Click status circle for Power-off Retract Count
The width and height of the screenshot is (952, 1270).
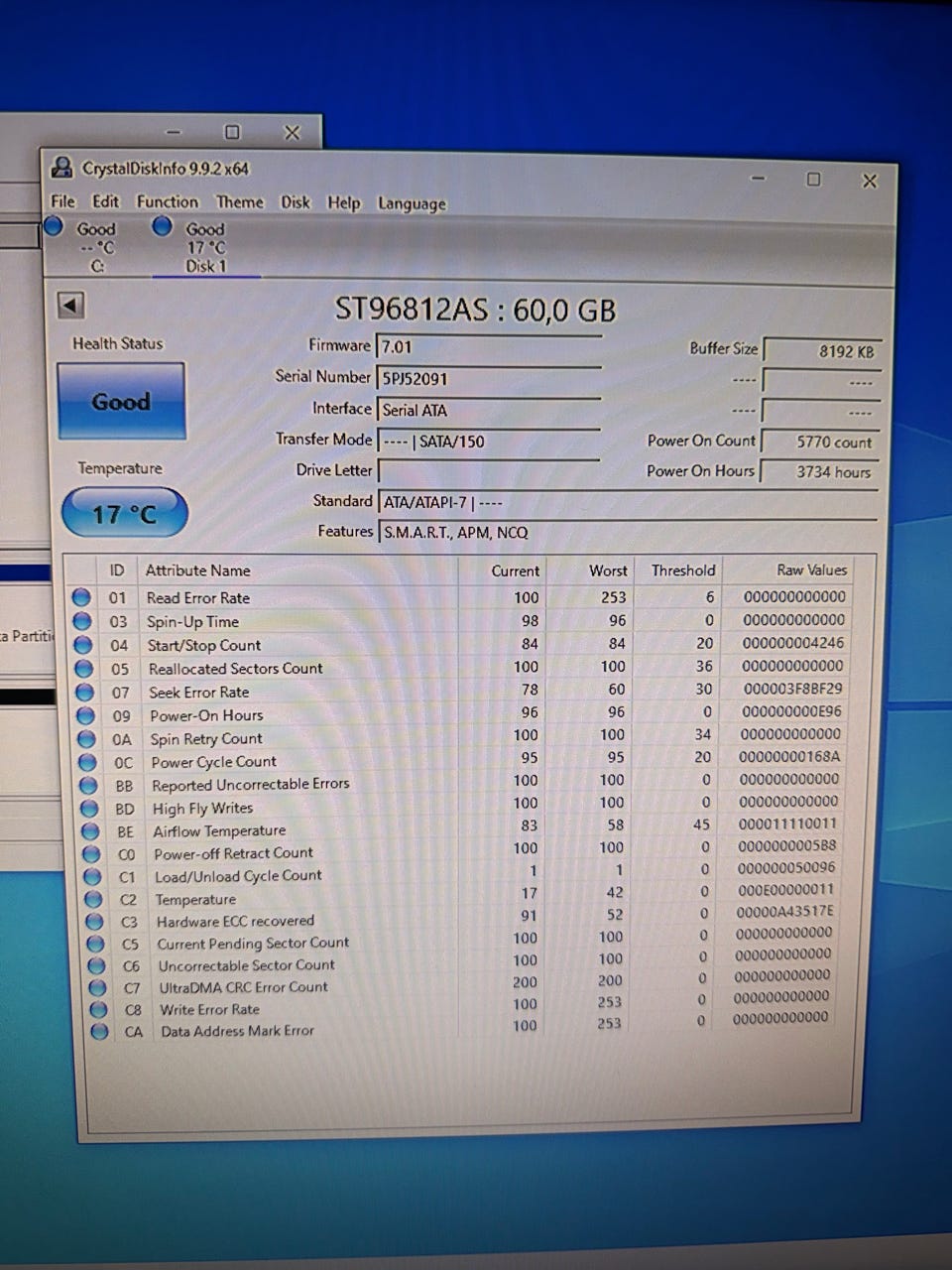point(91,854)
